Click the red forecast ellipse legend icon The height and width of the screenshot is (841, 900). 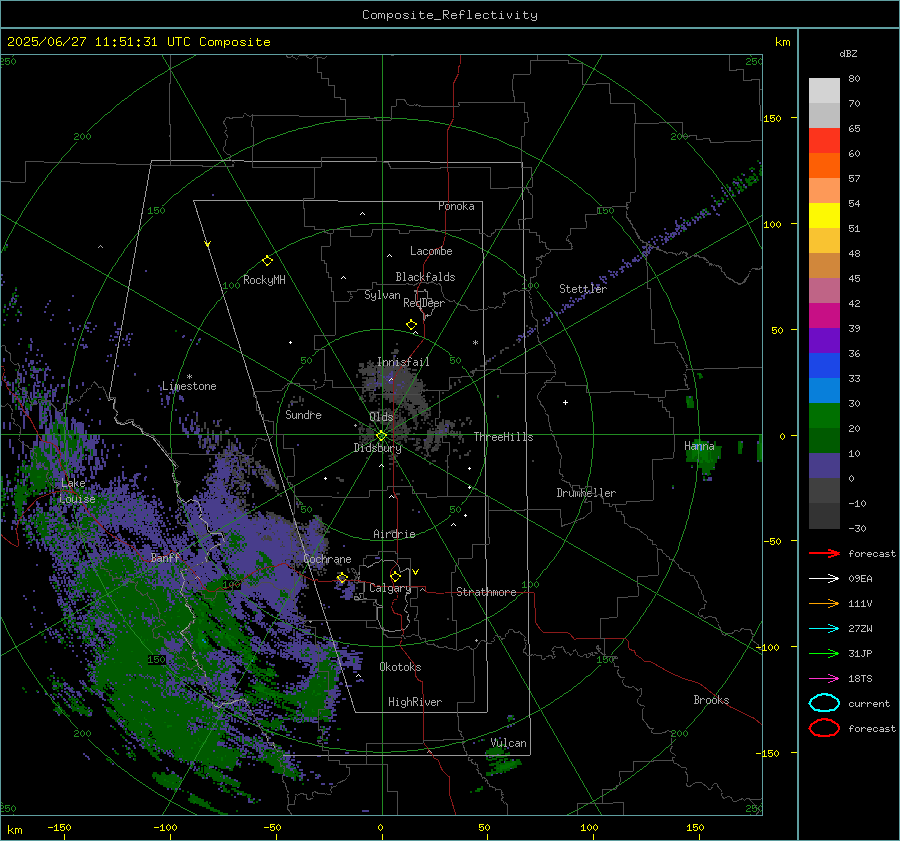pos(824,728)
